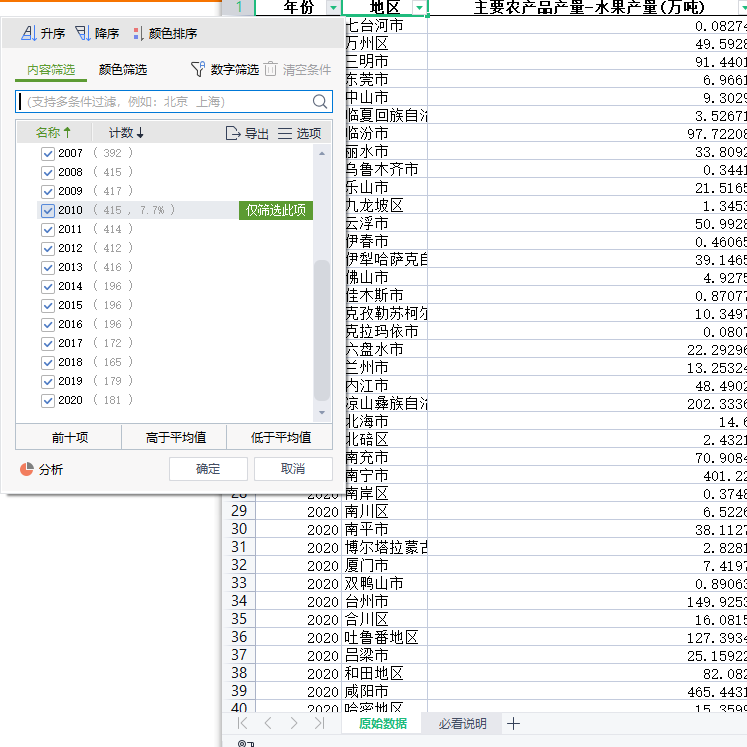The image size is (747, 747).
Task: Open 颜色排序 color sort option
Action: pos(165,33)
